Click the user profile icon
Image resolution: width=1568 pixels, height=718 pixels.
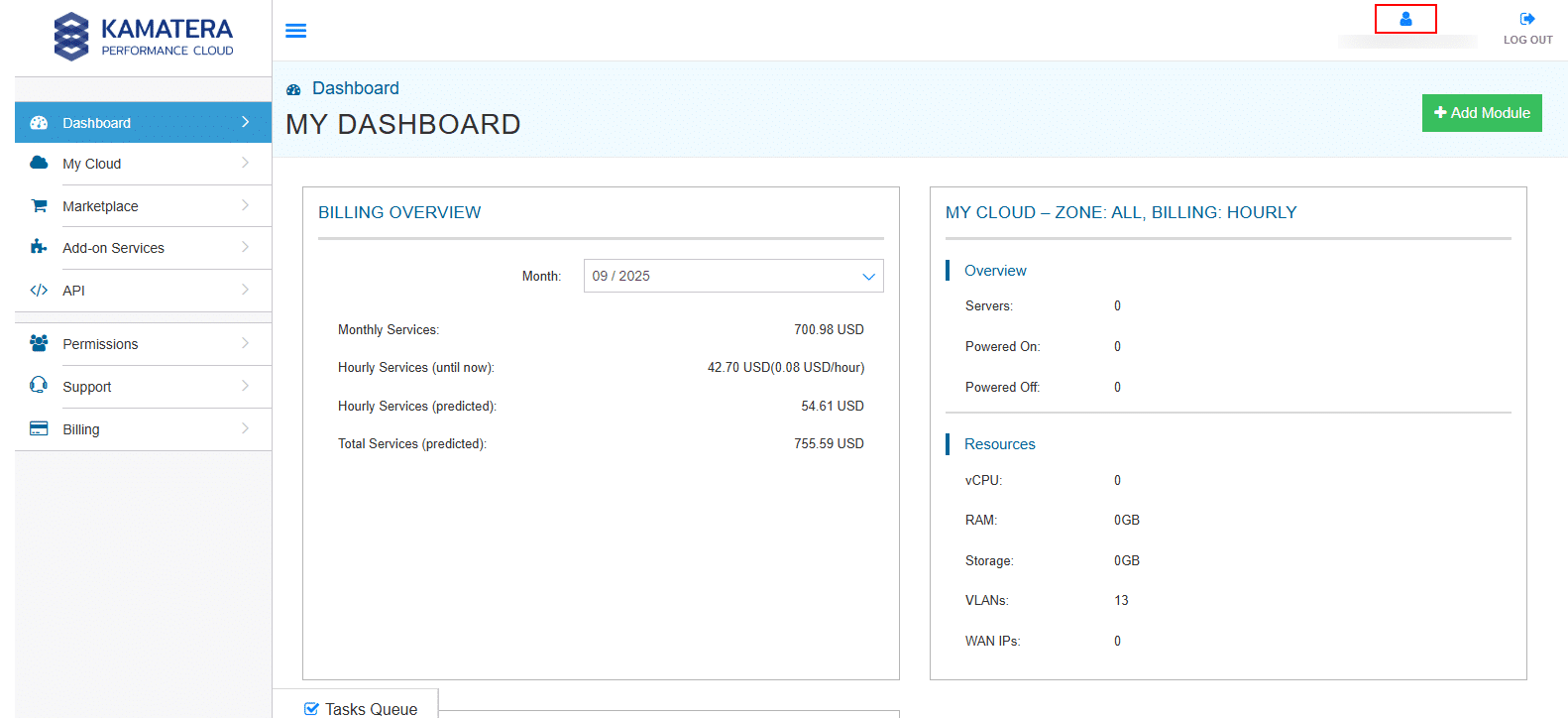click(1405, 19)
